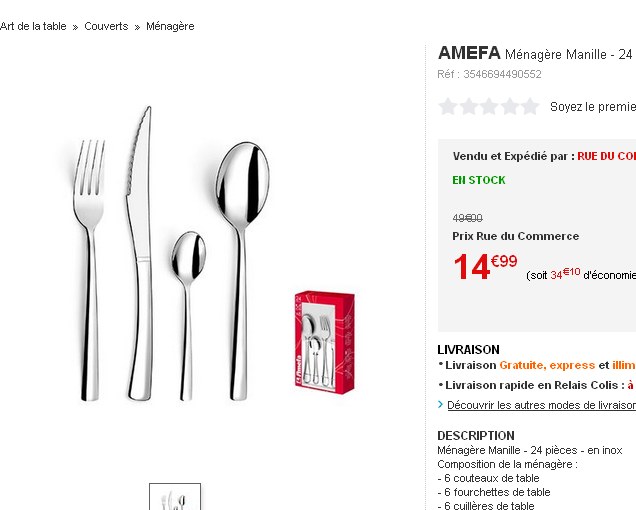Viewport: 636px width, 510px height.
Task: Click the fourth rating star
Action: [x=510, y=107]
